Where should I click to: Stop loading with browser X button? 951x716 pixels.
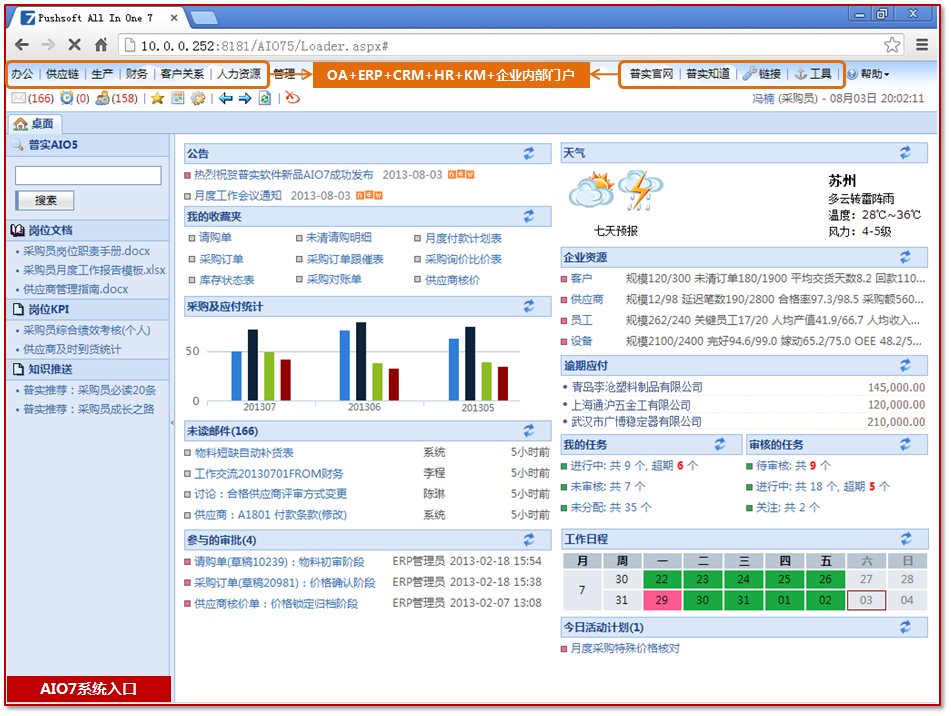click(74, 45)
